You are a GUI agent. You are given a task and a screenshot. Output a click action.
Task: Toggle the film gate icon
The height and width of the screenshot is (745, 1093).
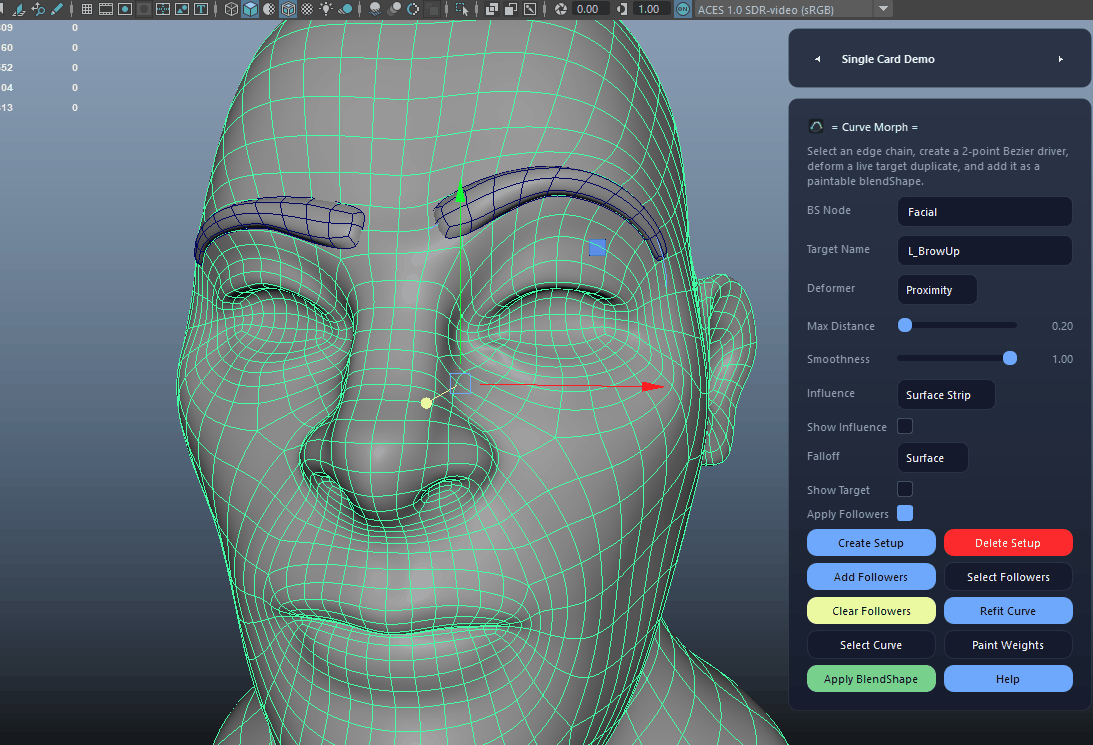click(x=106, y=10)
